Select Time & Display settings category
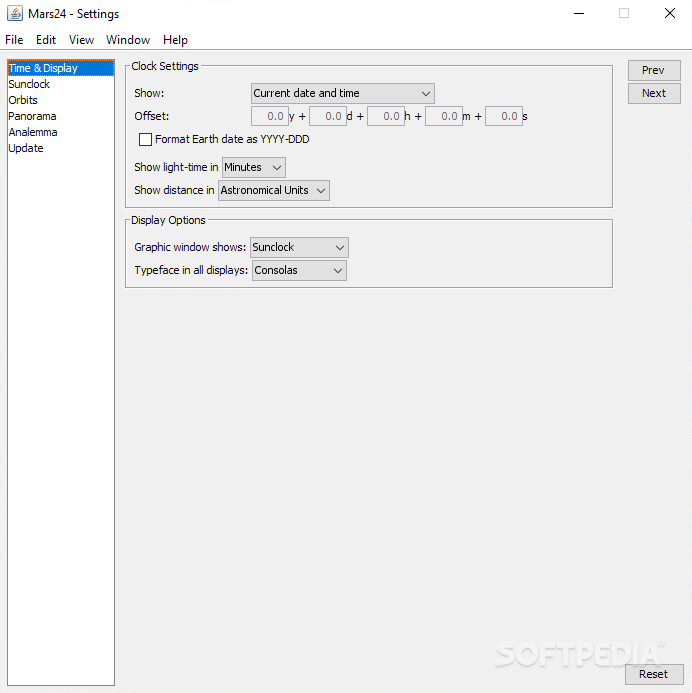692x693 pixels. pos(61,68)
